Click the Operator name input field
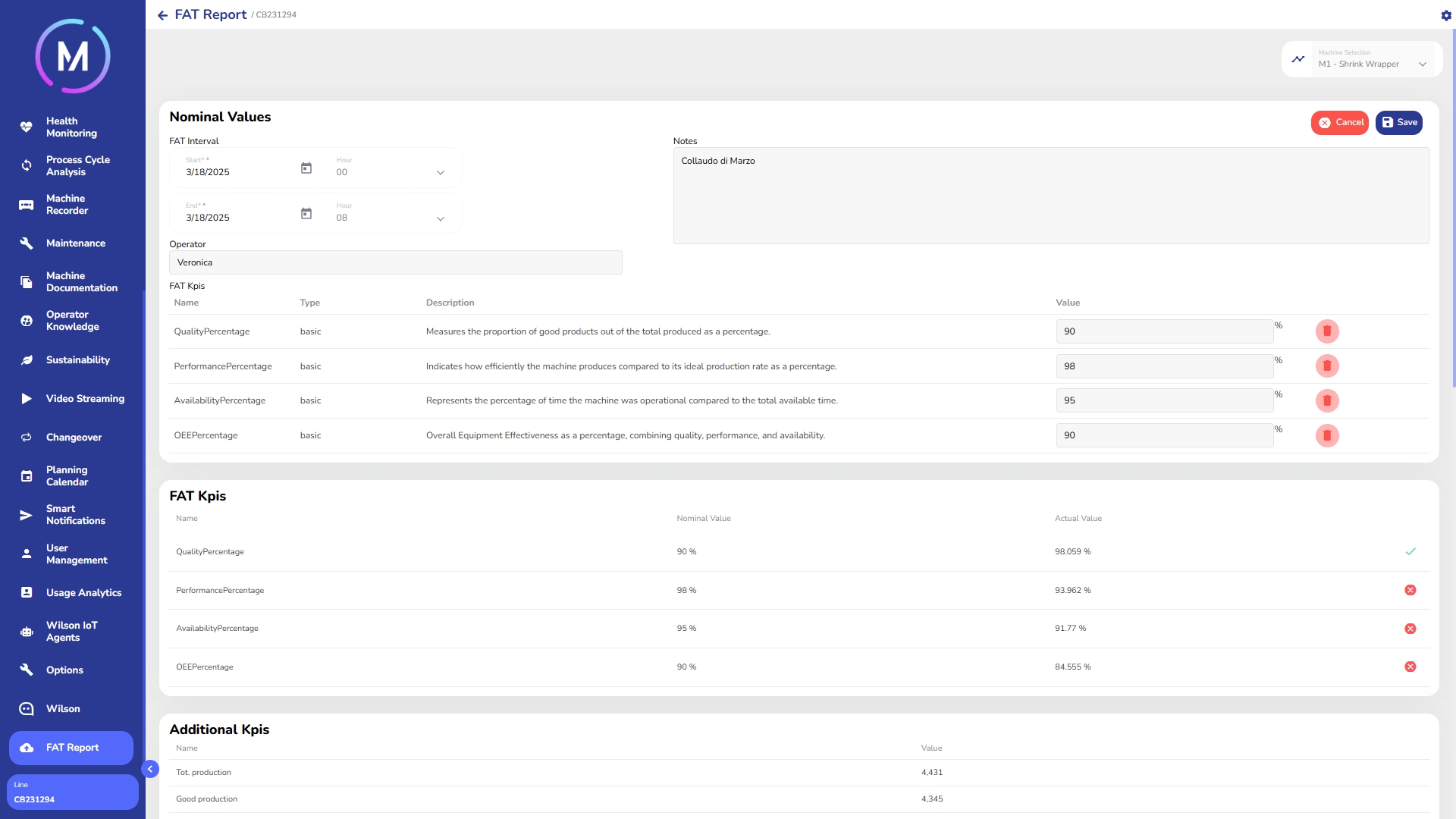The image size is (1456, 819). 395,262
